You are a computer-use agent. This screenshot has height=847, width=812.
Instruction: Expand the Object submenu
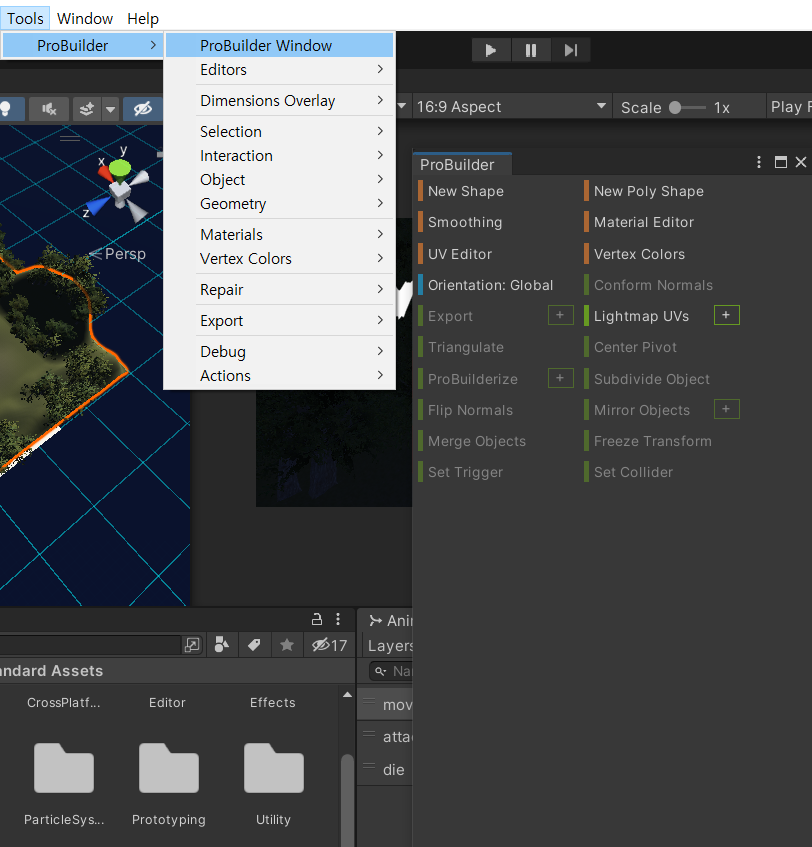click(279, 179)
